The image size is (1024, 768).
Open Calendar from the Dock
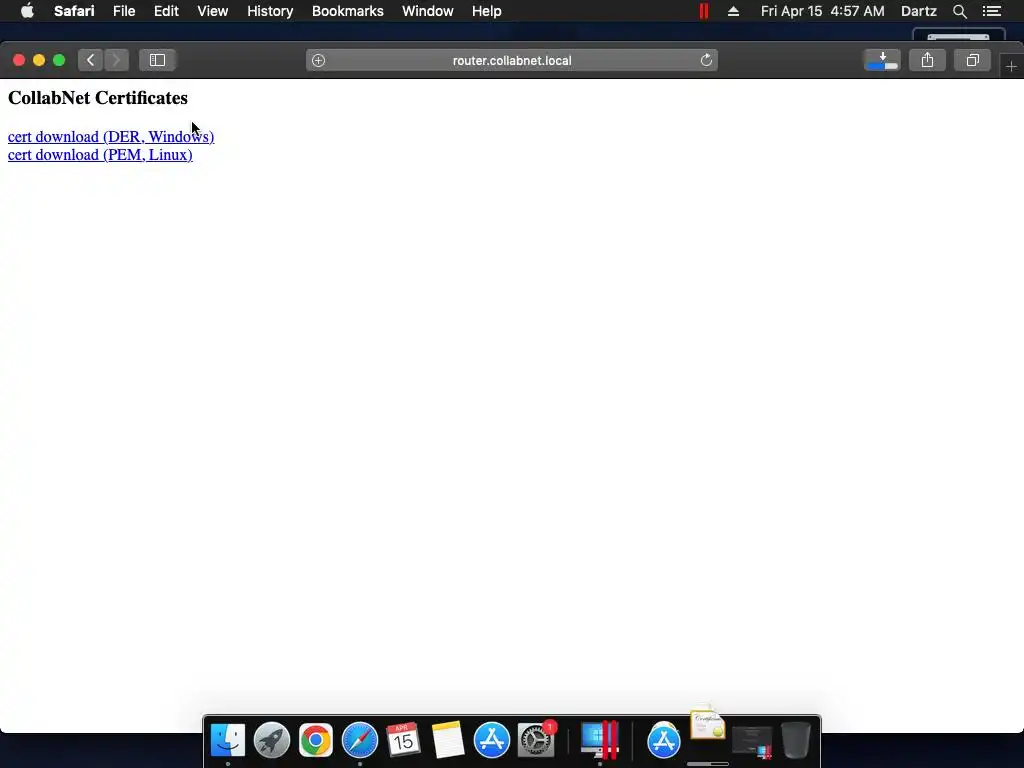[x=403, y=741]
